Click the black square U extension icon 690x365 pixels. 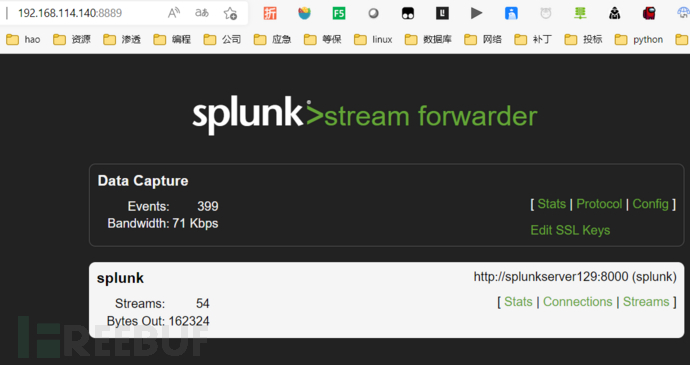[x=442, y=13]
